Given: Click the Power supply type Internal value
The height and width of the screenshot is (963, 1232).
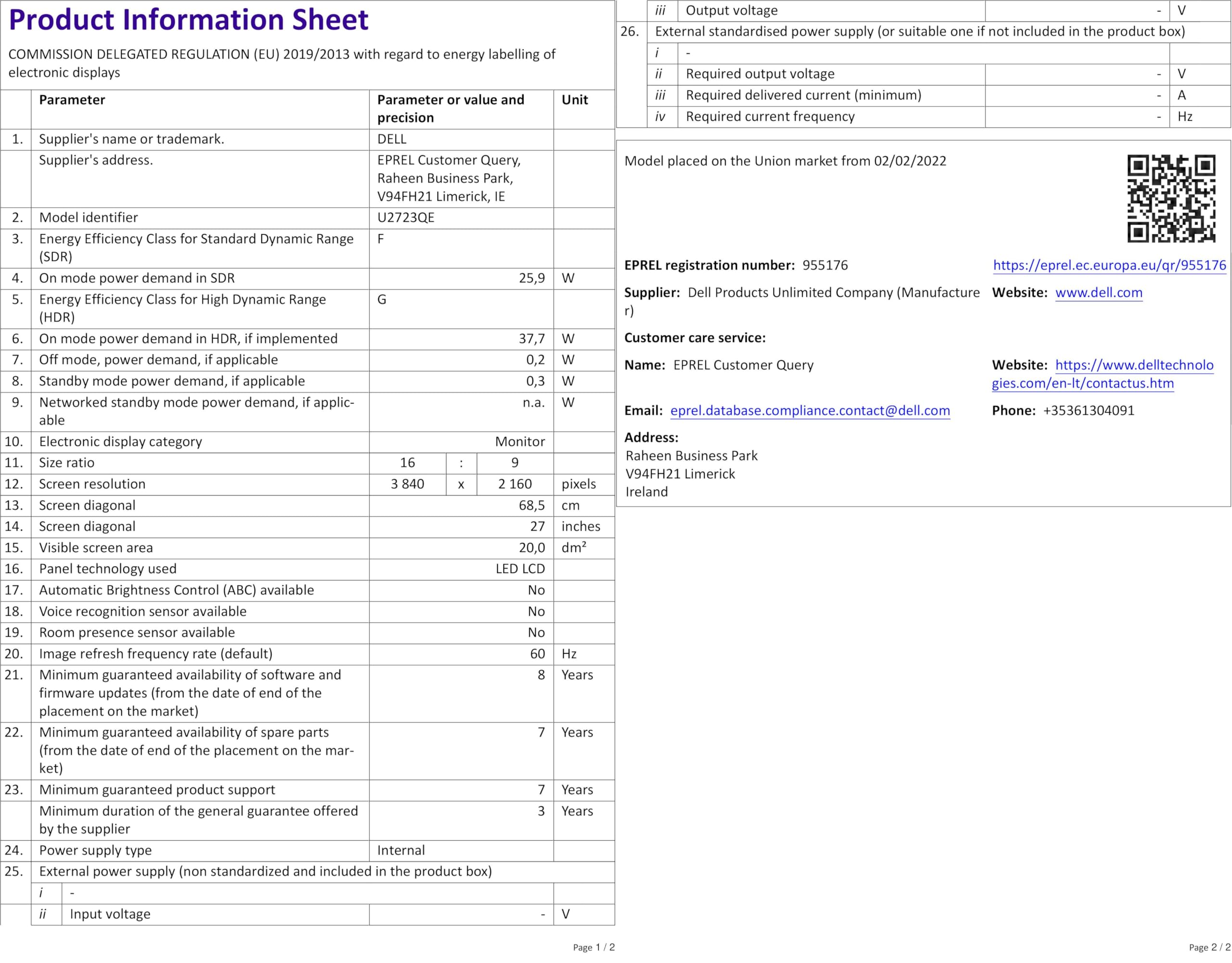Looking at the screenshot, I should [400, 850].
